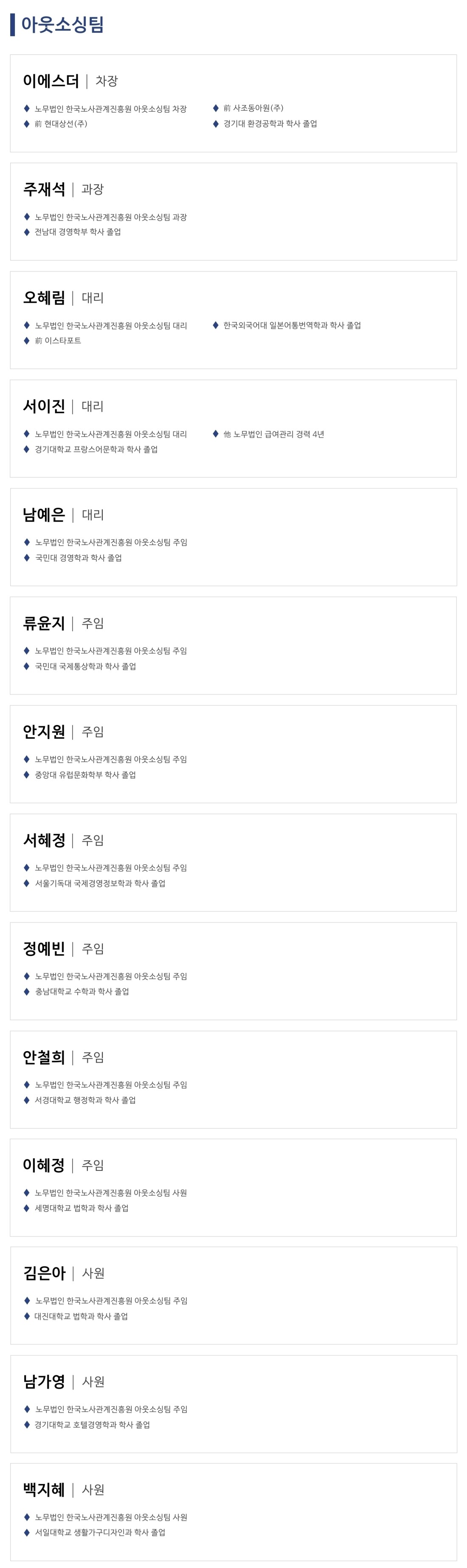The width and height of the screenshot is (467, 1568).
Task: Click 서울기독대 국제경영정보학과 학사 졸업 text
Action: click(100, 883)
